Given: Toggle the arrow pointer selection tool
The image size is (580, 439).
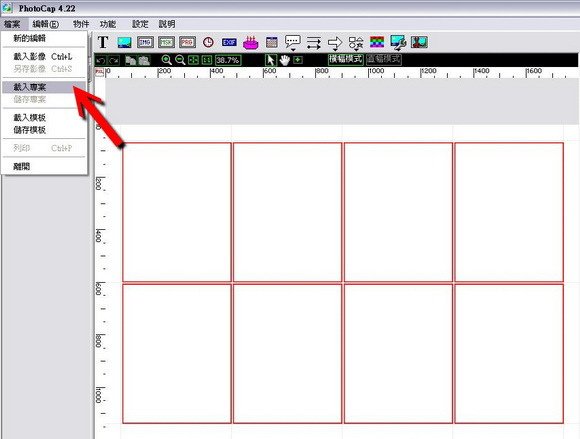Looking at the screenshot, I should [x=271, y=60].
